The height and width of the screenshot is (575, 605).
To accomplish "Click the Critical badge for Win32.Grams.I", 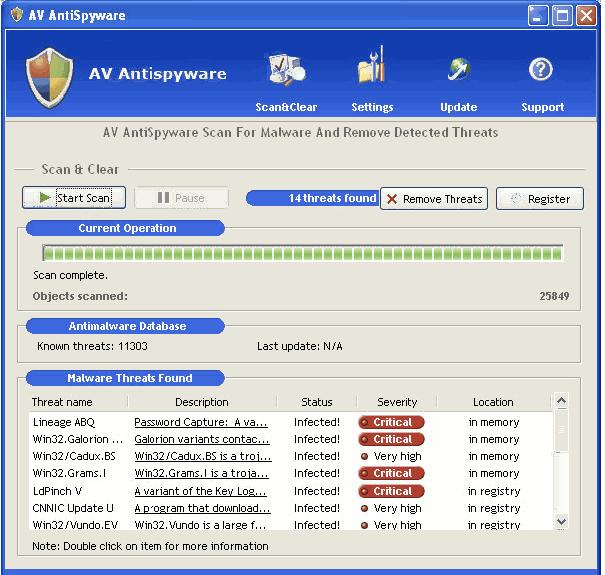I will pos(391,473).
